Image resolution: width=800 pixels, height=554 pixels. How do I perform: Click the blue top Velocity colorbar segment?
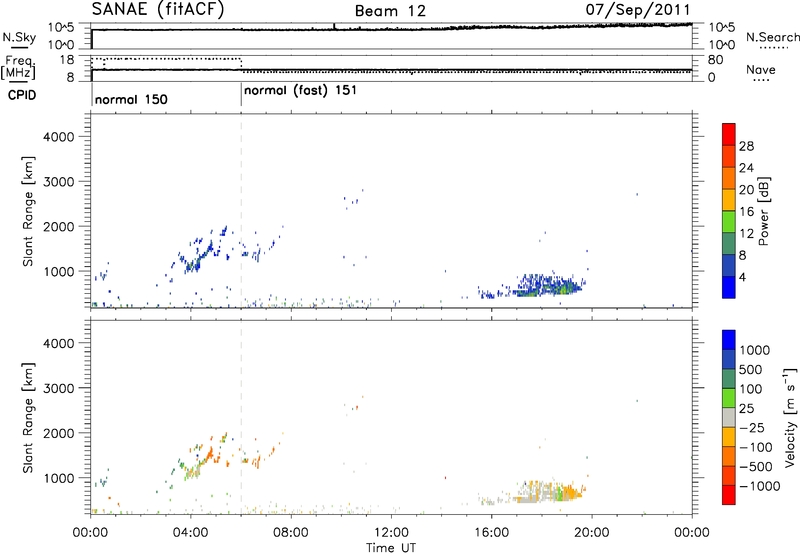(x=729, y=340)
